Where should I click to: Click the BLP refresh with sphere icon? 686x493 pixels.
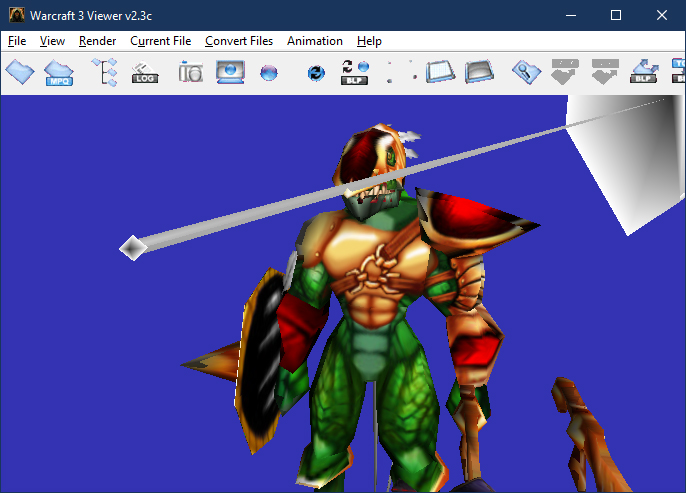(355, 72)
